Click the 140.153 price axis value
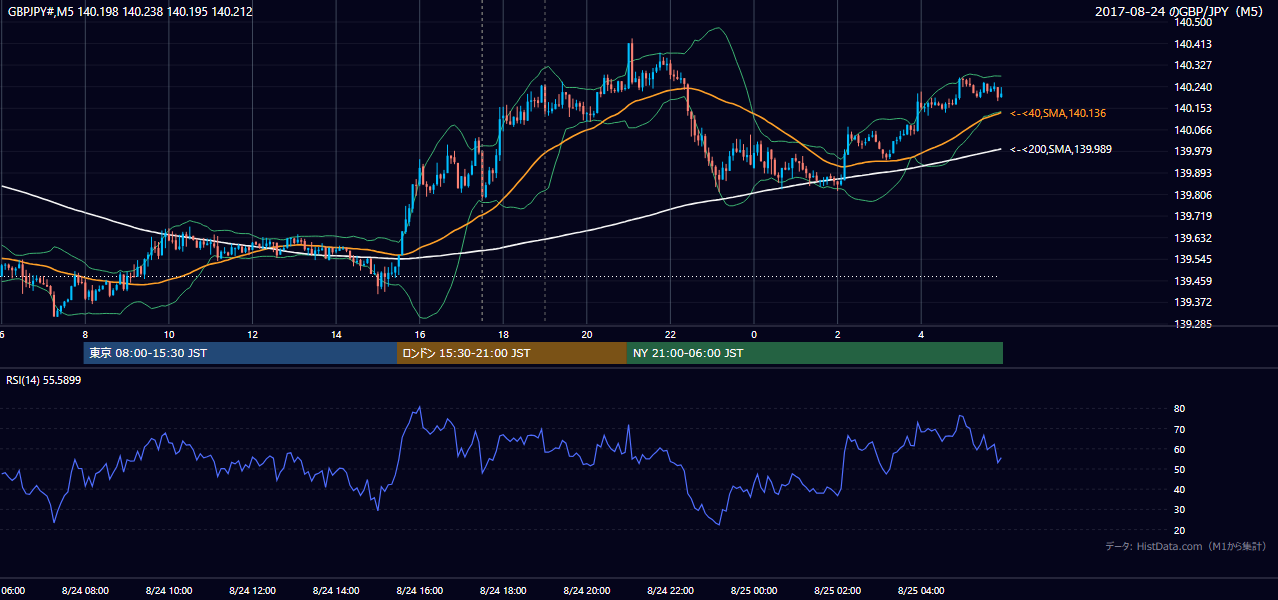 [x=1195, y=108]
